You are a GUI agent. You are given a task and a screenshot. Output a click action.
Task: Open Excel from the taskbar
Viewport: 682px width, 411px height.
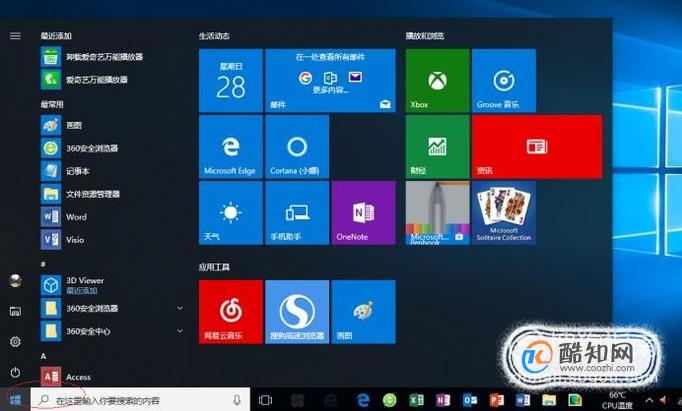[x=416, y=400]
